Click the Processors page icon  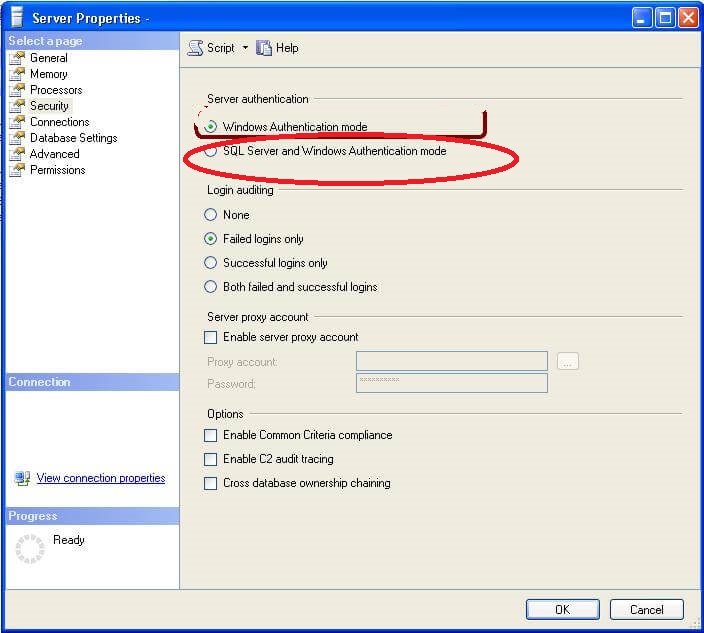tap(18, 90)
